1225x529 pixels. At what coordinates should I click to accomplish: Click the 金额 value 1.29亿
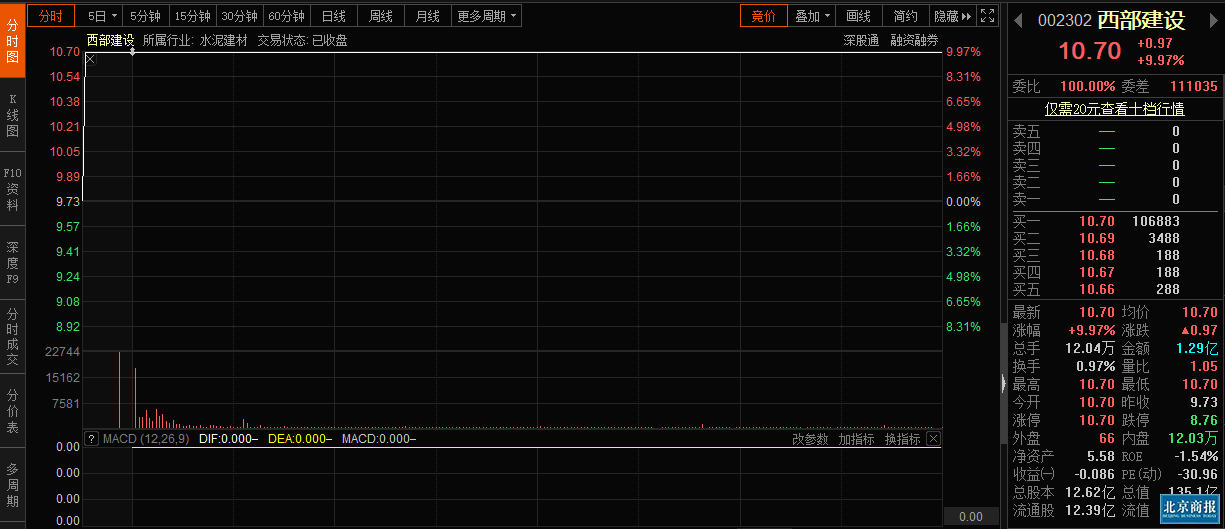pos(1197,348)
